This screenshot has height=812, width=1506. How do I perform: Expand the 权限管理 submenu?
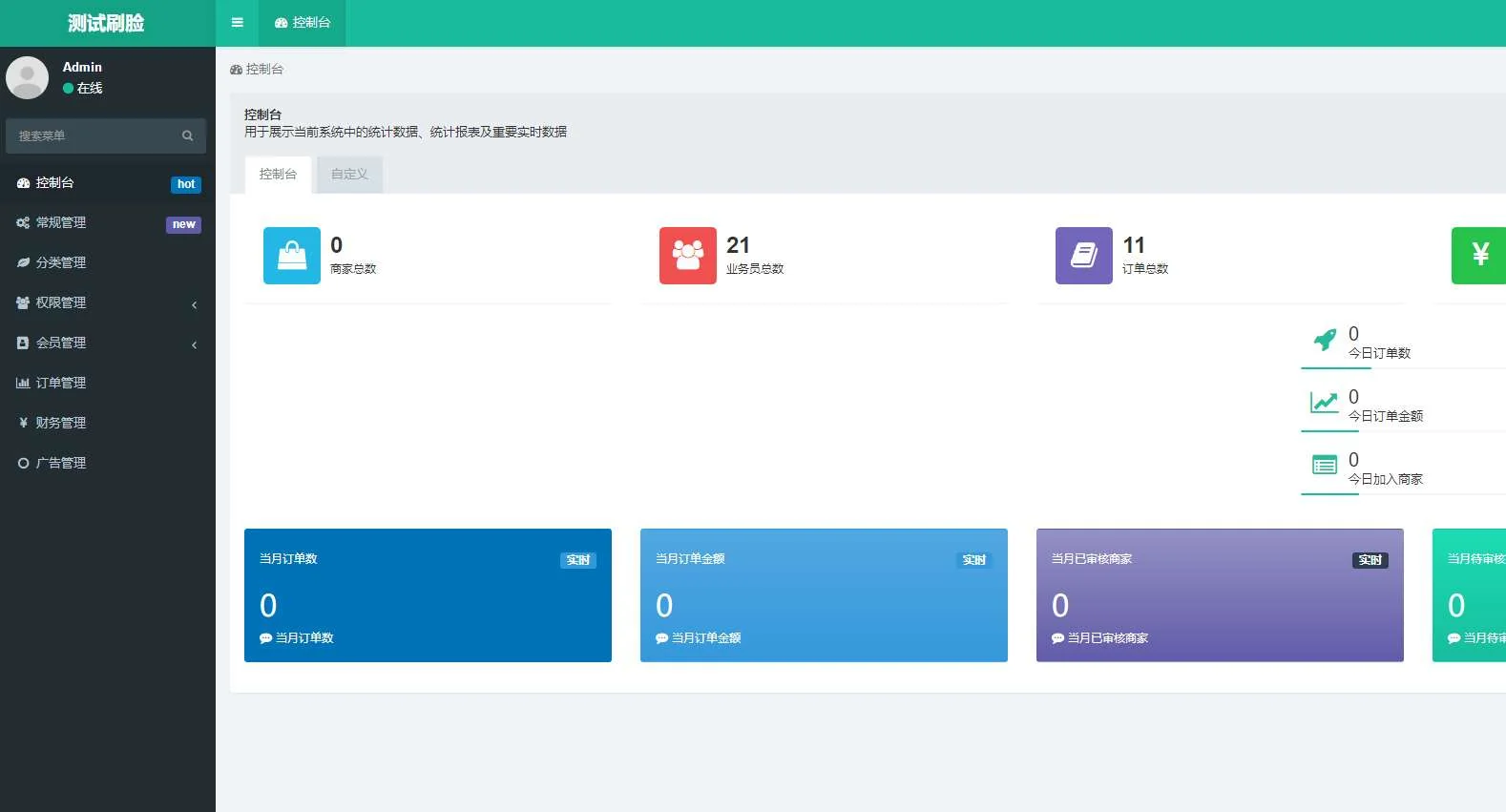pos(107,302)
